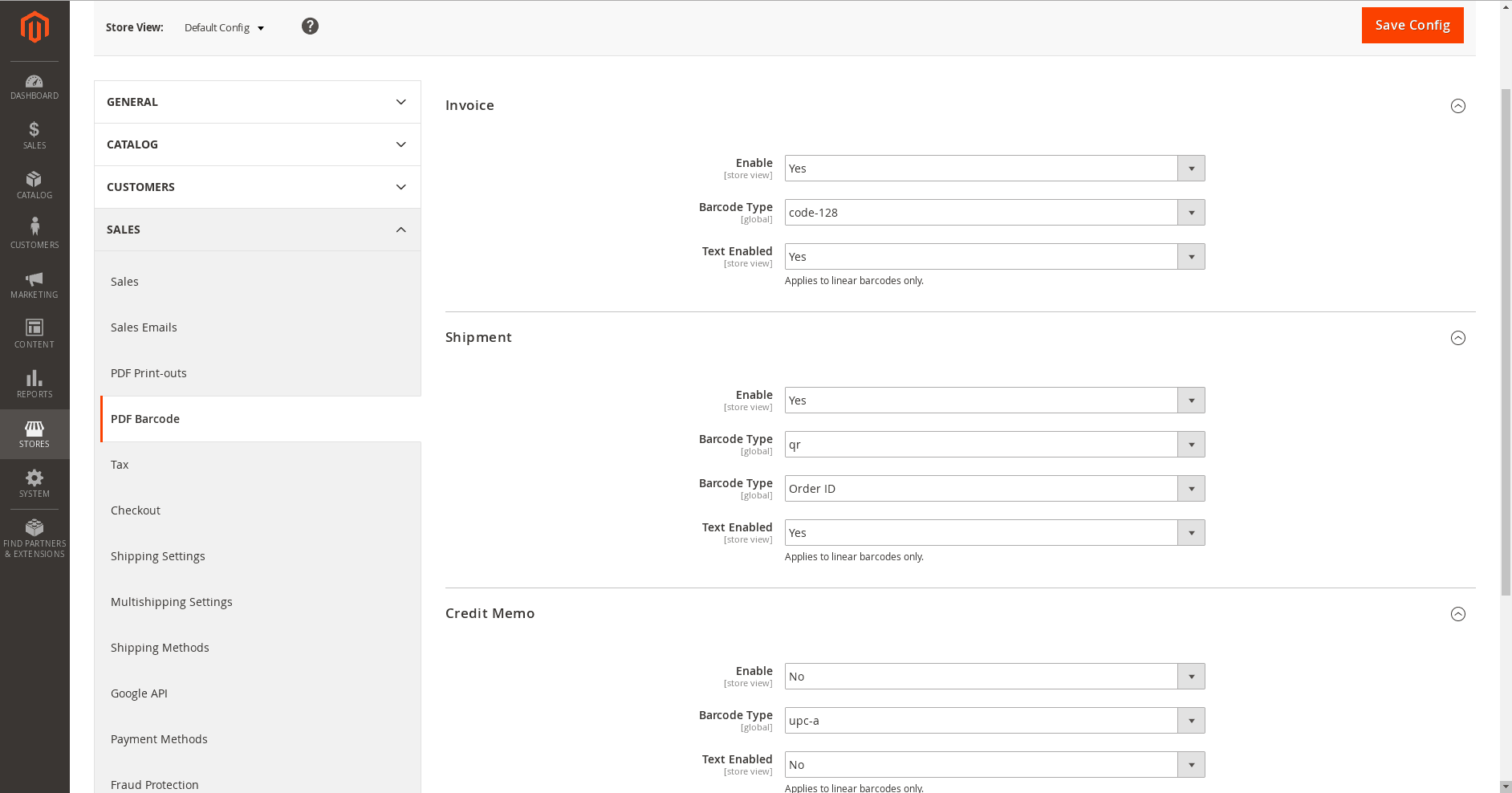Open Shipment Order ID dropdown
The image size is (1512, 793).
[x=995, y=489]
